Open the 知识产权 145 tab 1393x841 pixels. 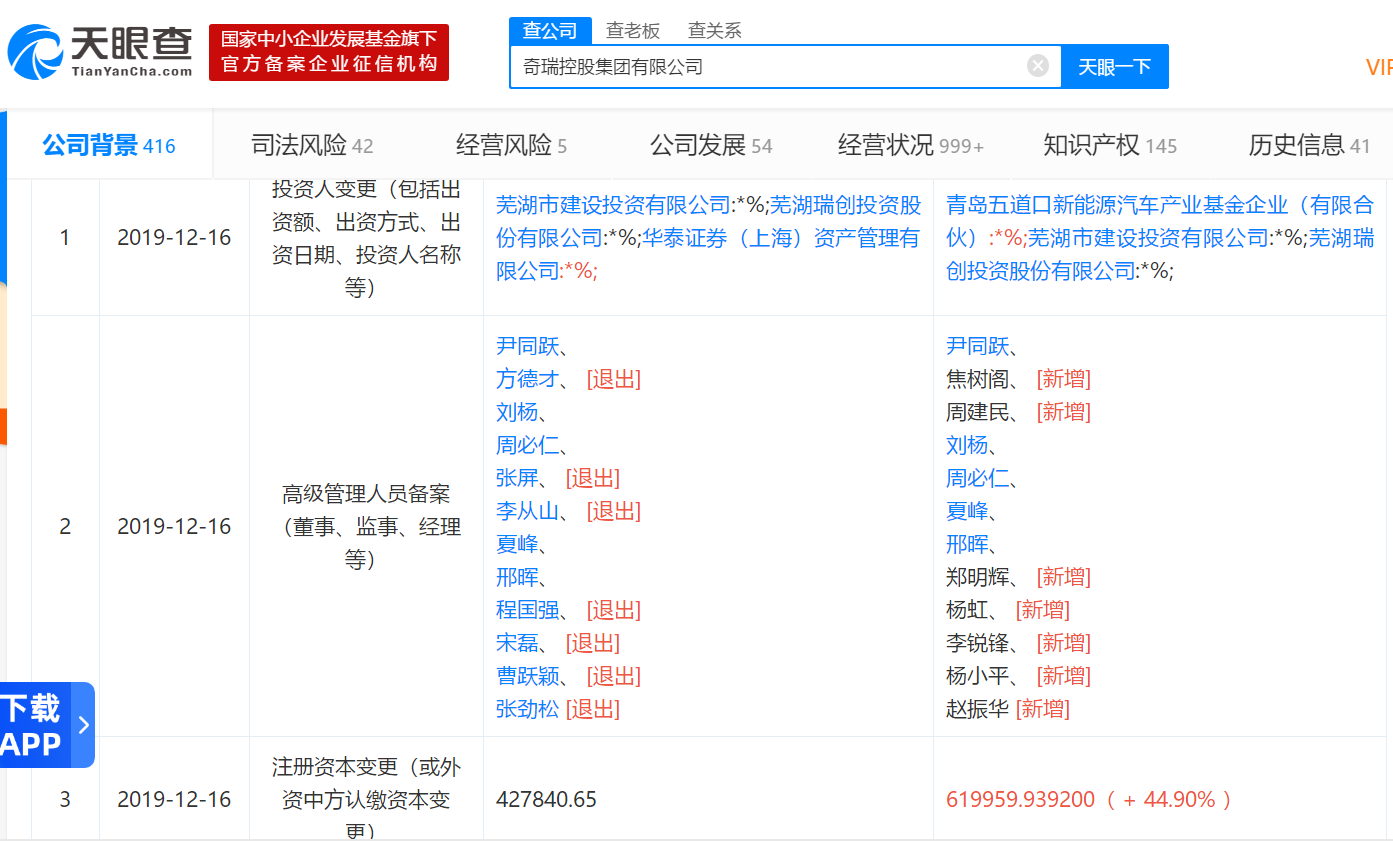[x=1110, y=146]
